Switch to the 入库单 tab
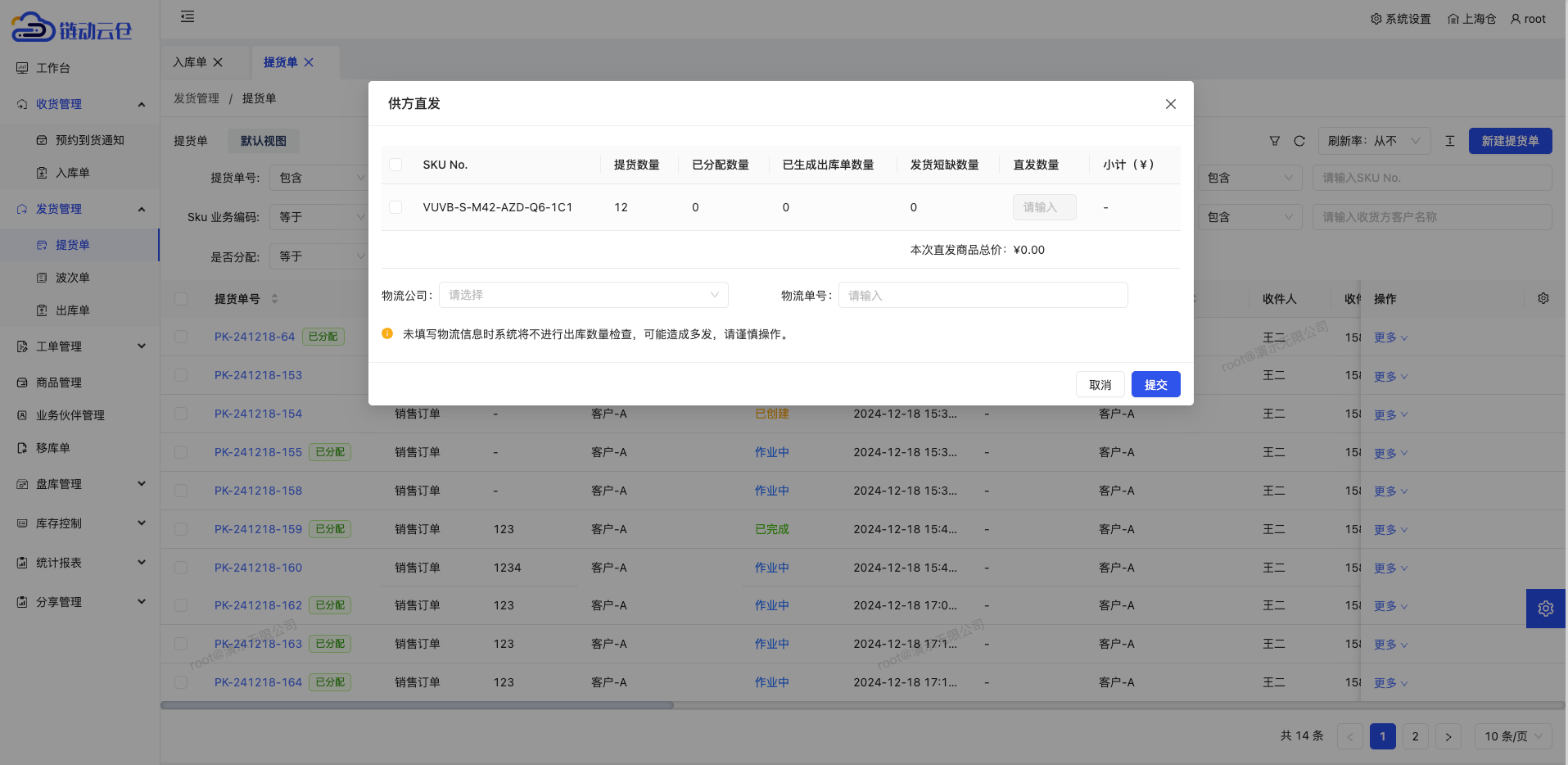The height and width of the screenshot is (765, 1568). coord(190,62)
